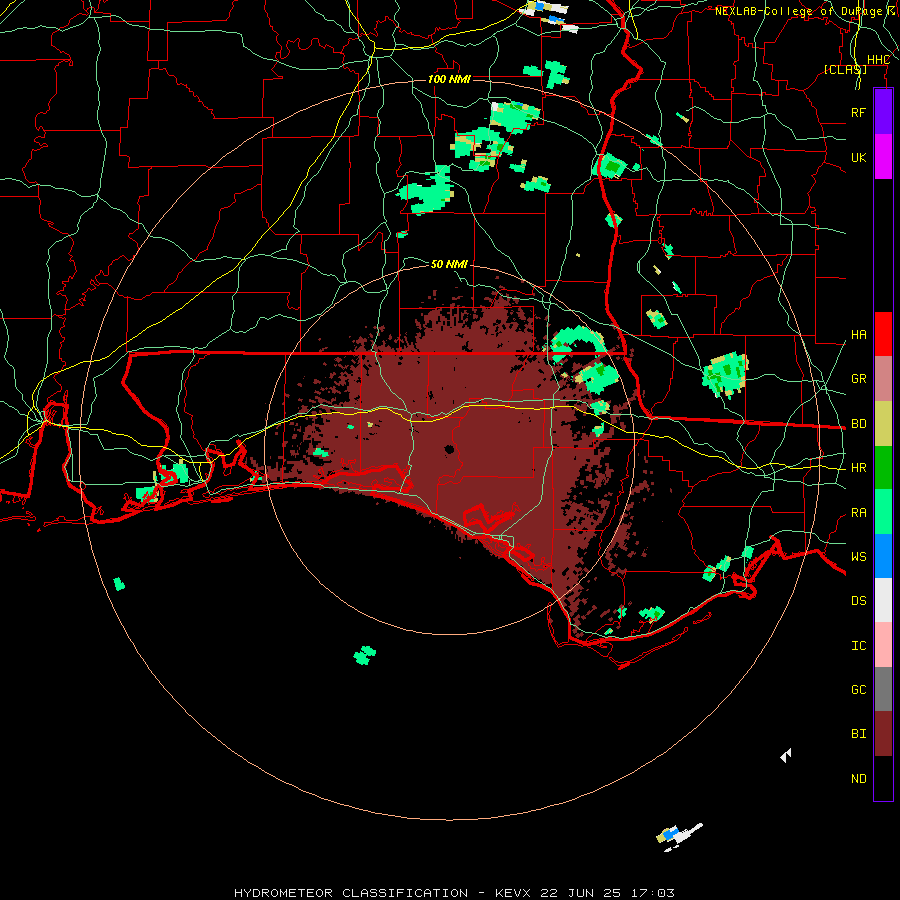
Task: Select the white DS legend swatch
Action: click(x=883, y=600)
